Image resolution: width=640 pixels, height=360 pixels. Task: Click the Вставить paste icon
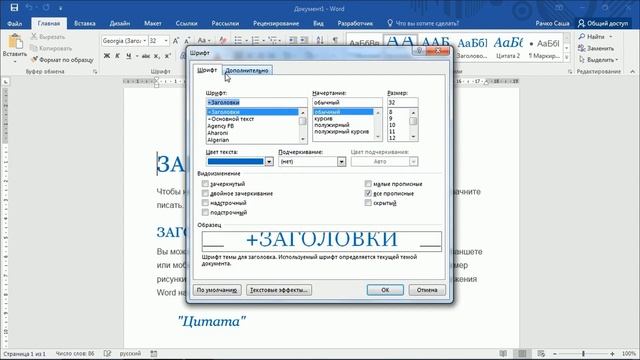click(15, 42)
